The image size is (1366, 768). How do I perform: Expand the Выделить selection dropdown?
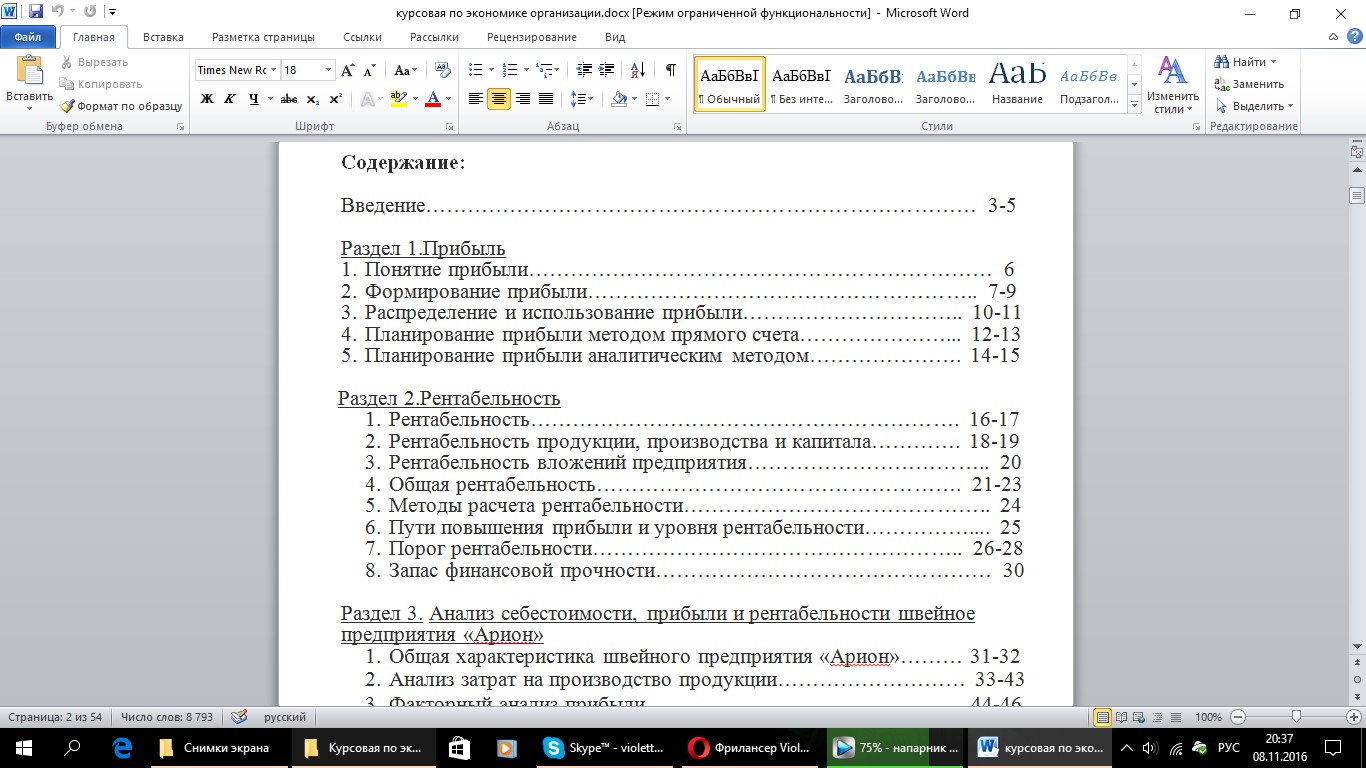(x=1253, y=106)
